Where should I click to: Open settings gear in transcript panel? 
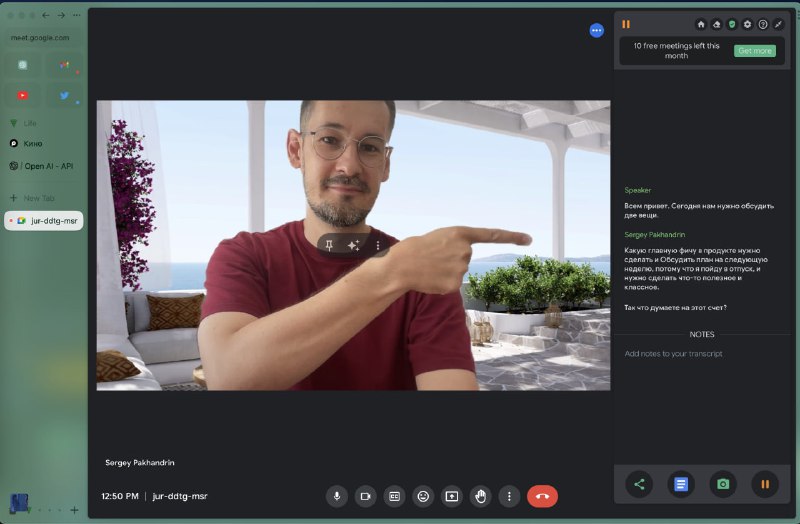click(747, 24)
